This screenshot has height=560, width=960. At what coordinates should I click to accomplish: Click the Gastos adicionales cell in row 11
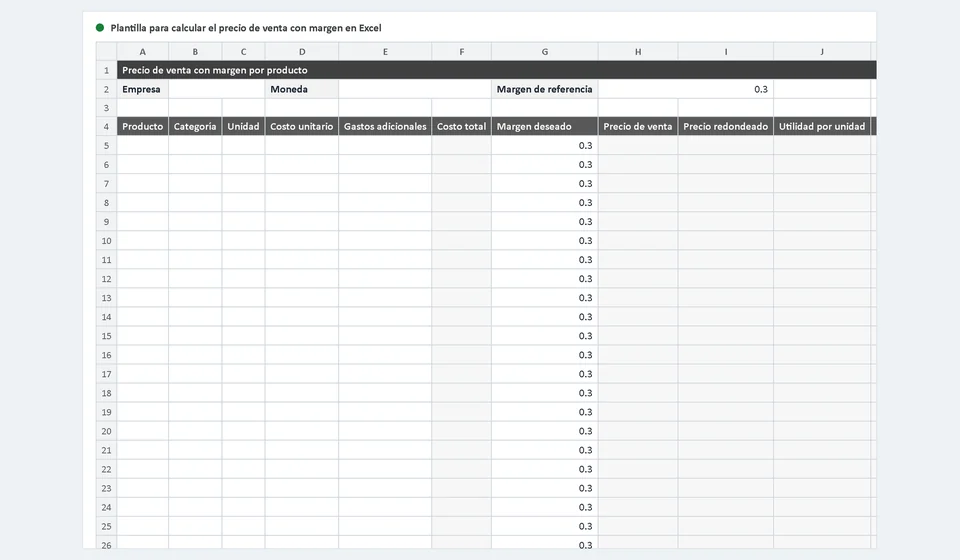point(385,259)
